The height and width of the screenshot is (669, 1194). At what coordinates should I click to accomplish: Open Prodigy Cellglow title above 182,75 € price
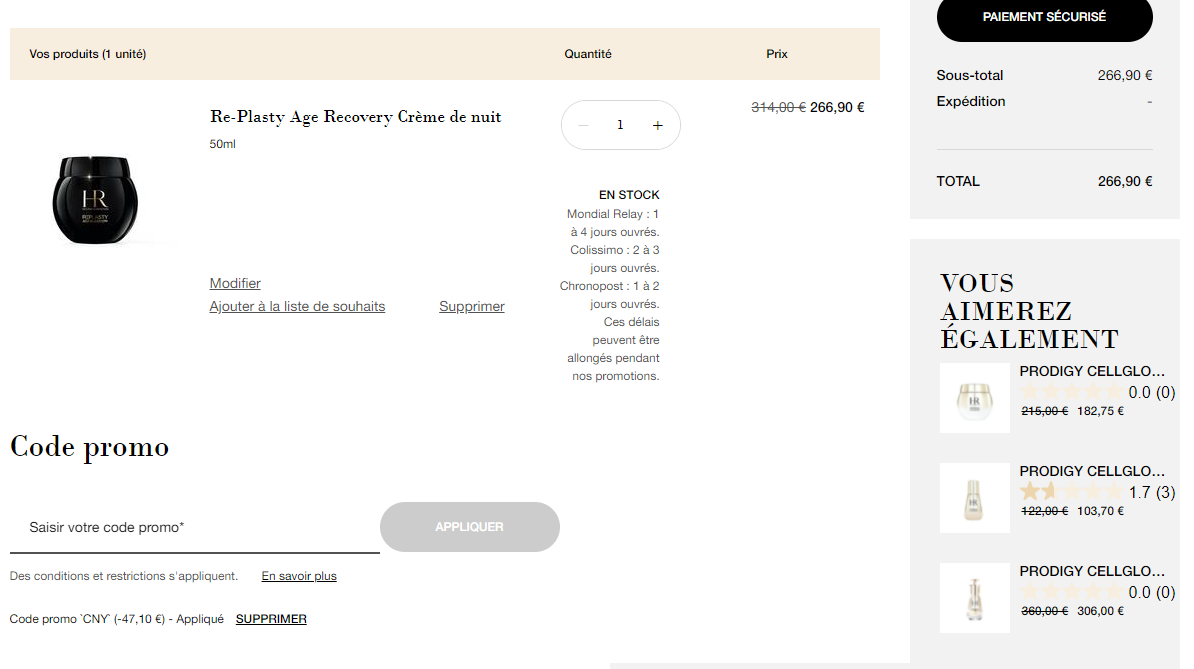pyautogui.click(x=1093, y=371)
